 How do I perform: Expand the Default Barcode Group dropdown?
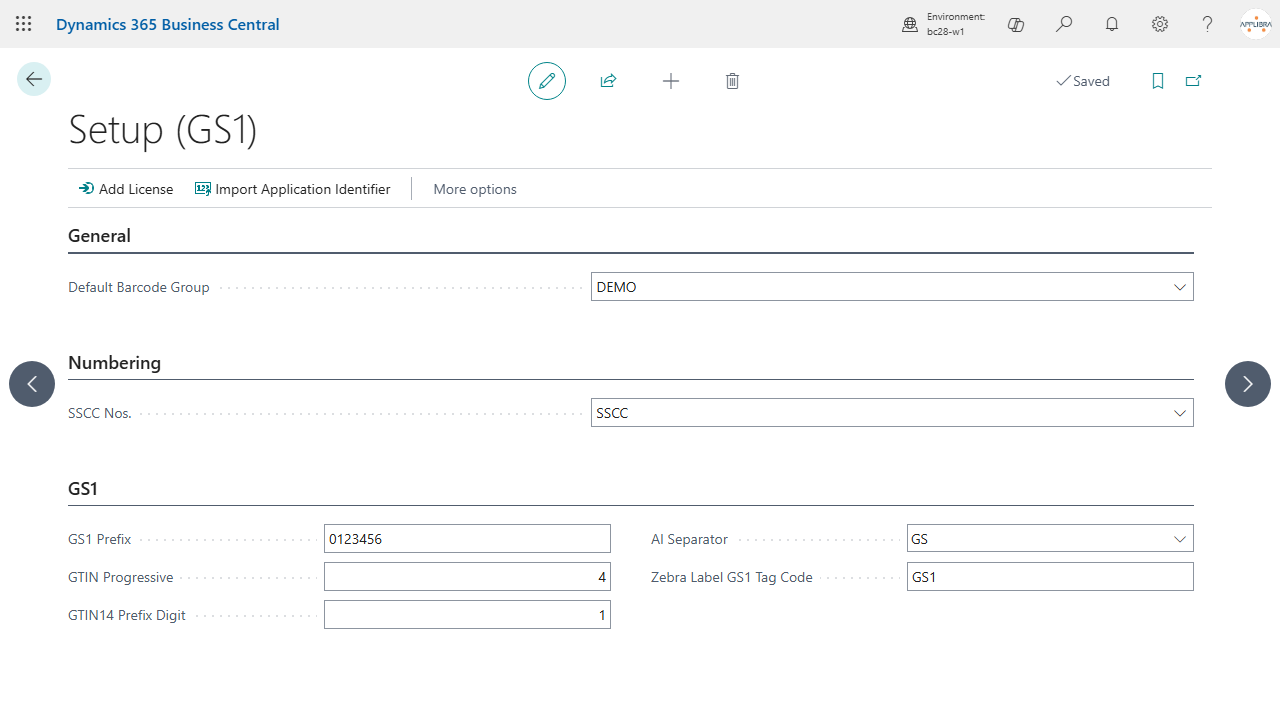tap(1180, 287)
